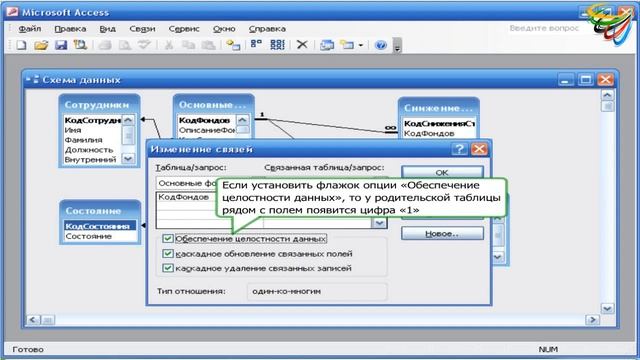Click the Снижение... table title bar
The image size is (640, 360).
pos(438,108)
